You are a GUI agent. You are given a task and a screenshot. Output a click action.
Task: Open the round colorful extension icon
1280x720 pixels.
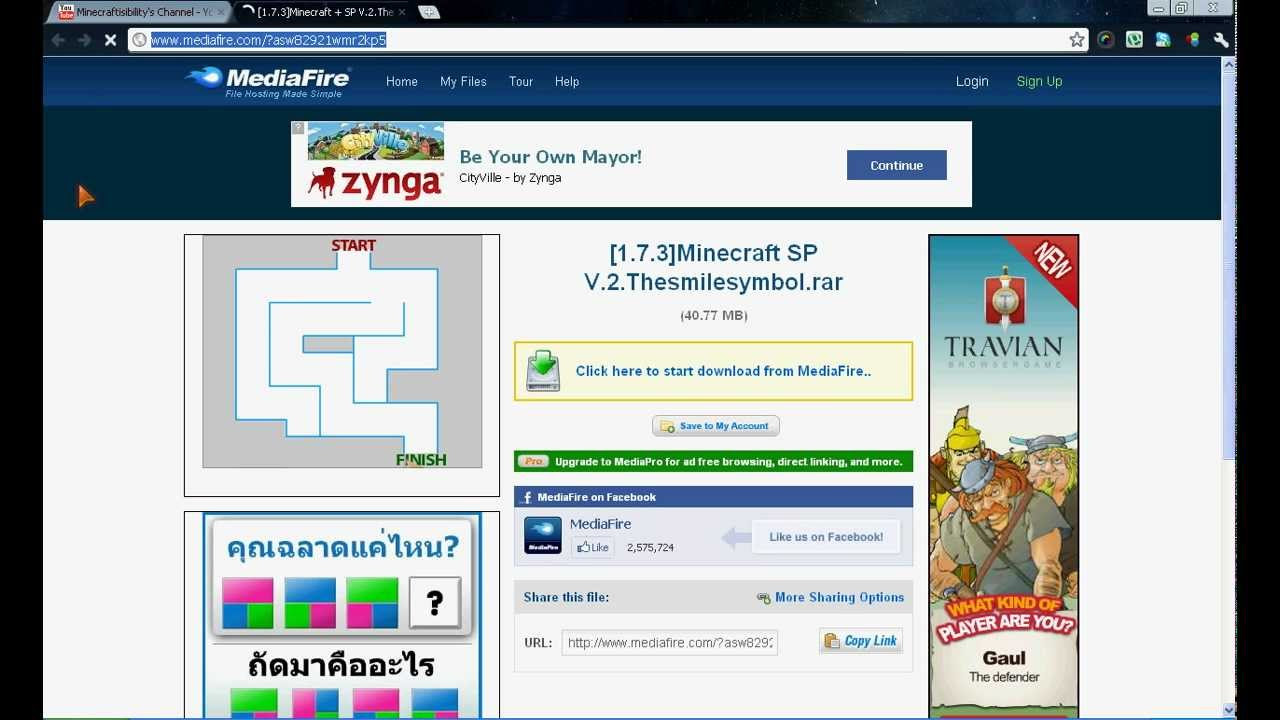(1106, 40)
